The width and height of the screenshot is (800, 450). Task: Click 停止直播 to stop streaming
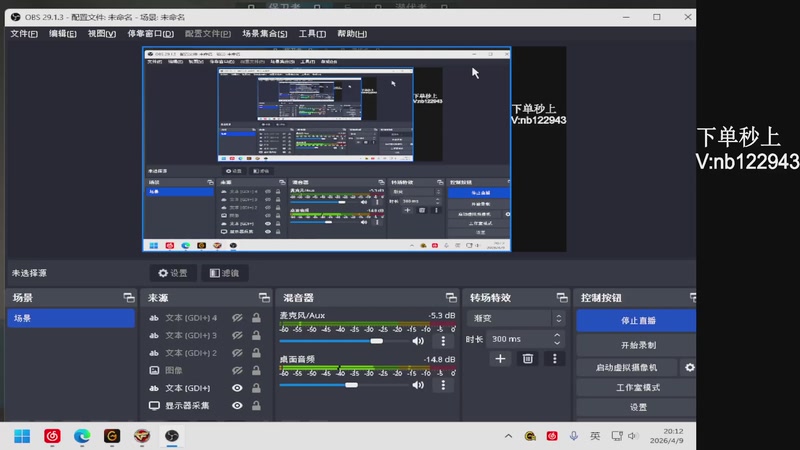[637, 320]
